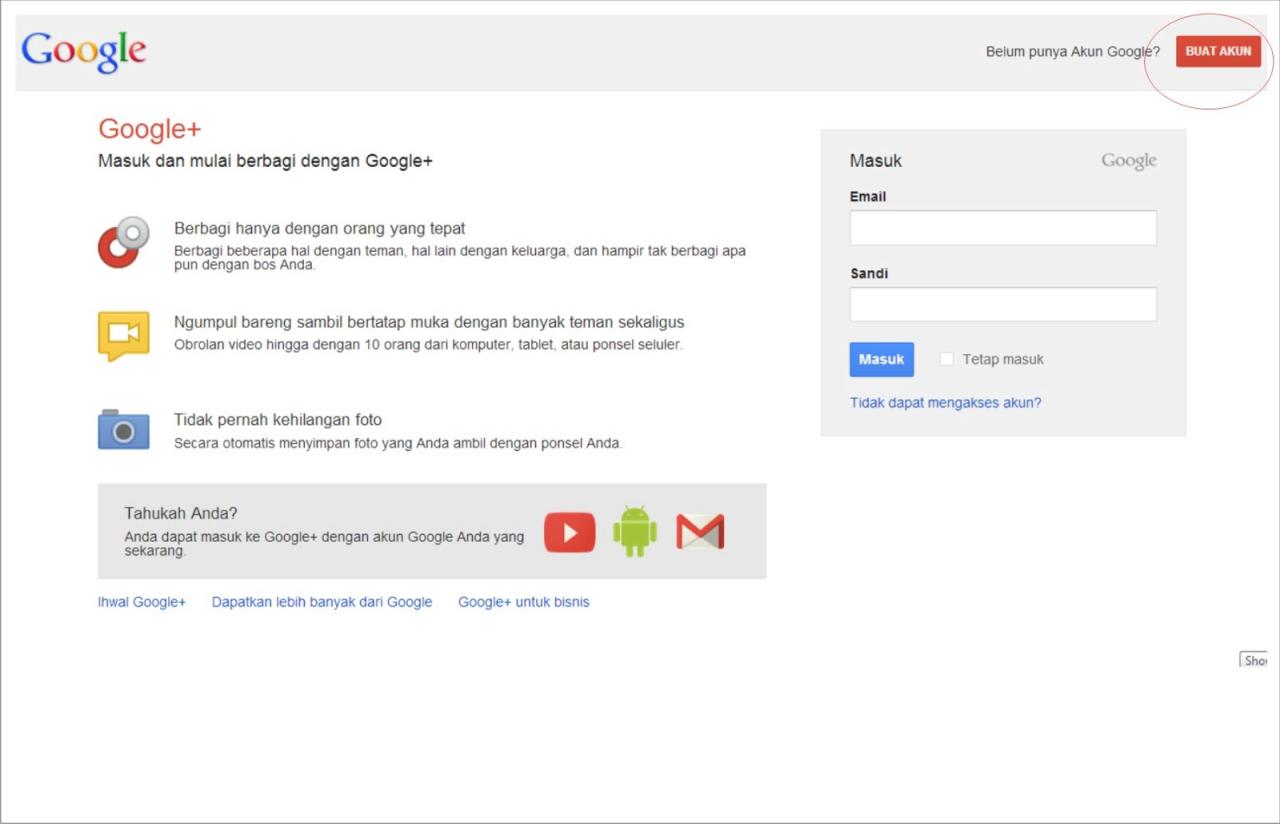The height and width of the screenshot is (824, 1280).
Task: Open Dapatkan lebih banyak dari Google link
Action: pos(322,602)
